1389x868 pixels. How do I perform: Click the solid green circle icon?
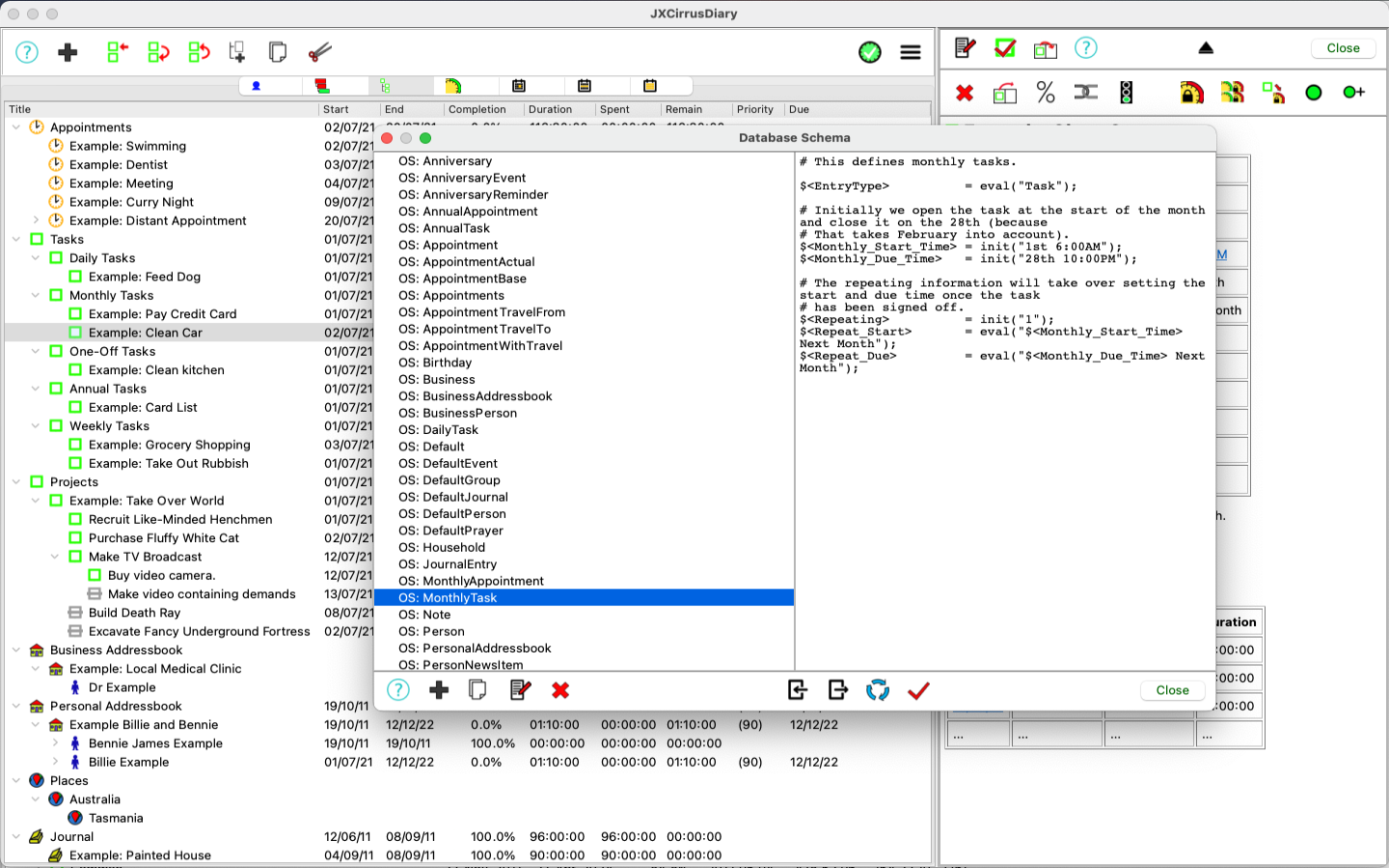click(1314, 93)
